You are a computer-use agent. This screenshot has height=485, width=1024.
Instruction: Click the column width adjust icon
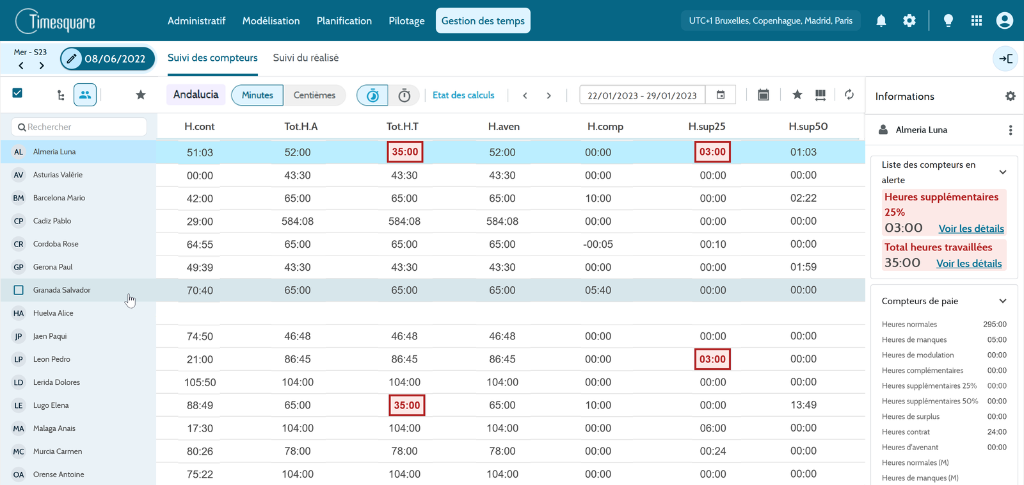tap(820, 95)
